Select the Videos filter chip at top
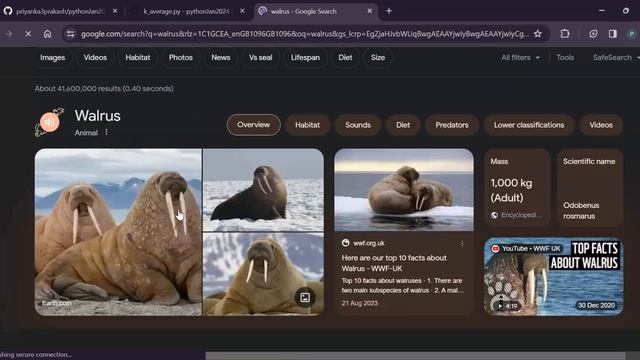 (95, 58)
